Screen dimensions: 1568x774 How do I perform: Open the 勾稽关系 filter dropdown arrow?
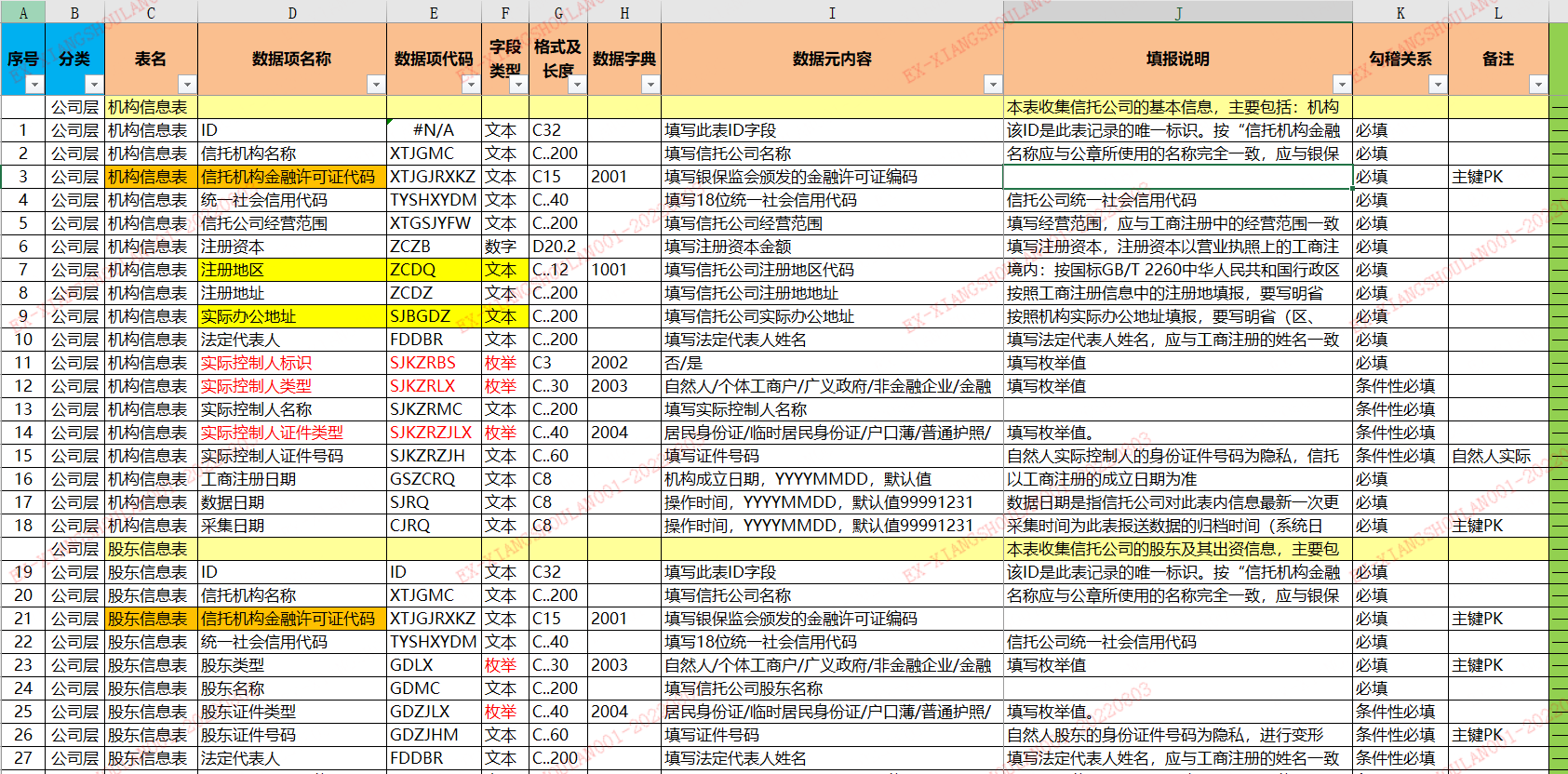1438,85
